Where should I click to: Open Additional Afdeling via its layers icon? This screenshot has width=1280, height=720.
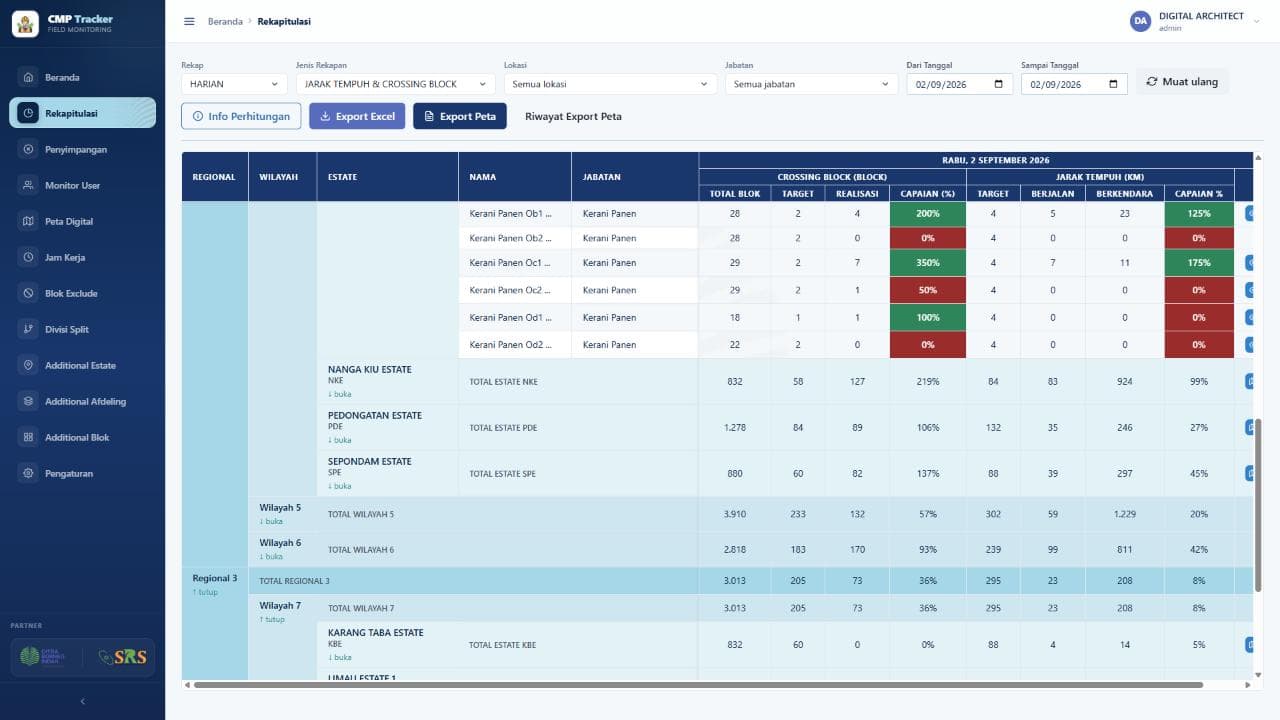pyautogui.click(x=28, y=401)
